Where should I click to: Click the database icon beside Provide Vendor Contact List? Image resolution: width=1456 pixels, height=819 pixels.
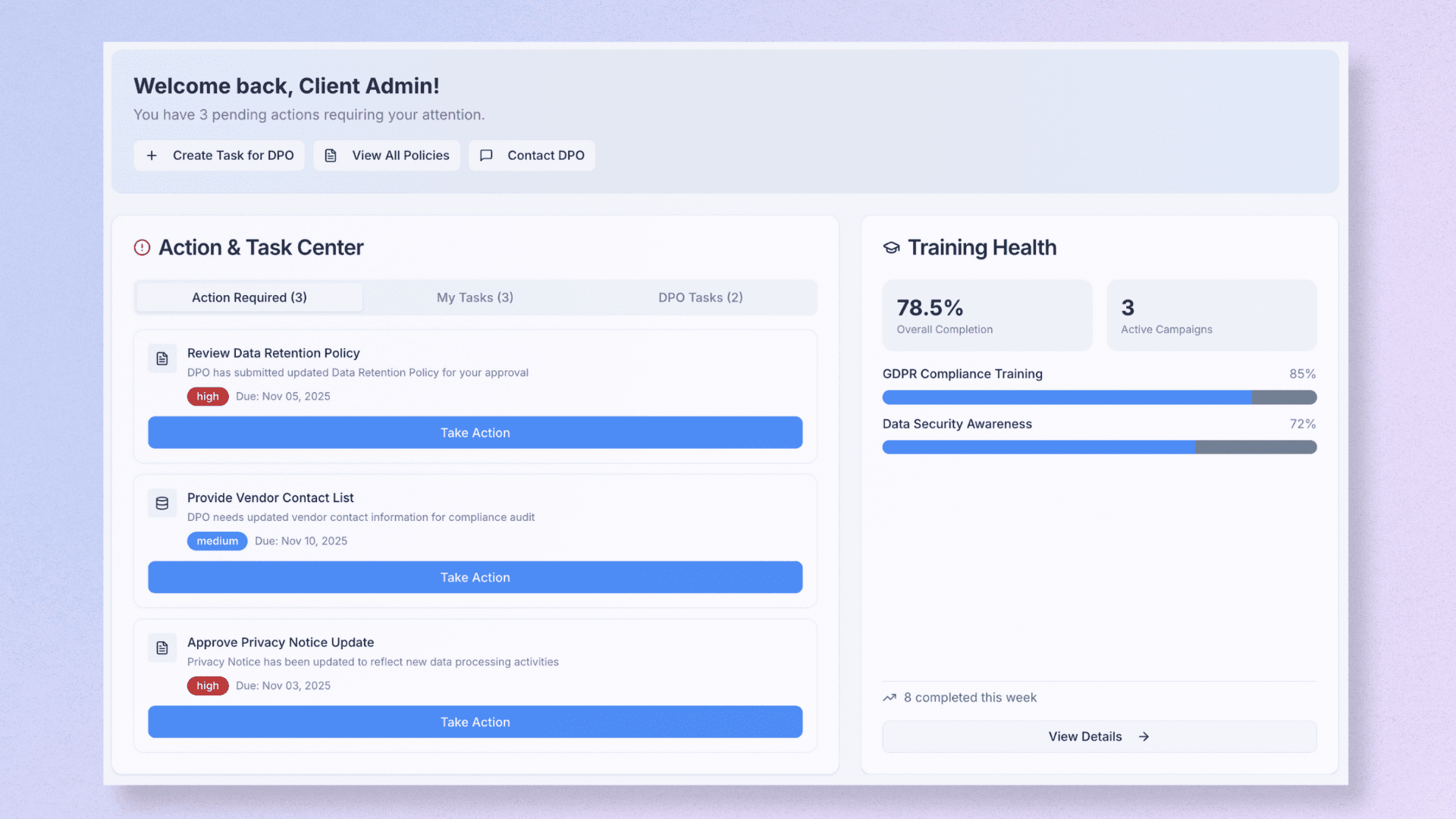(162, 504)
